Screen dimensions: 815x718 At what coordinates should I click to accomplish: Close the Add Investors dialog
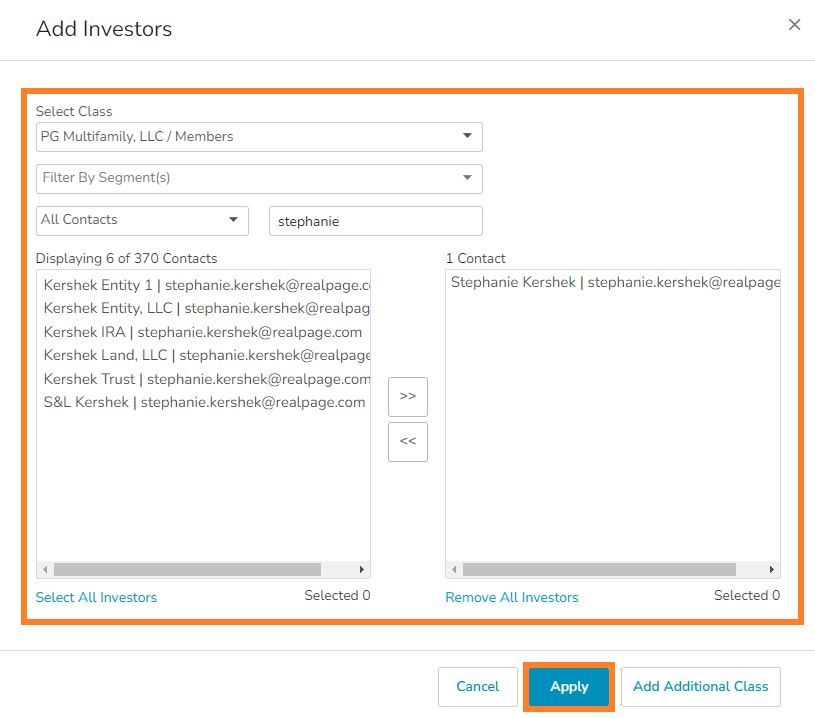(794, 24)
